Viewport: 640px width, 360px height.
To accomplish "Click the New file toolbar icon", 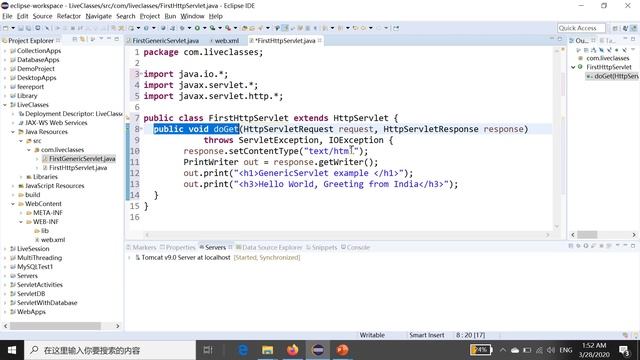I will 6,28.
